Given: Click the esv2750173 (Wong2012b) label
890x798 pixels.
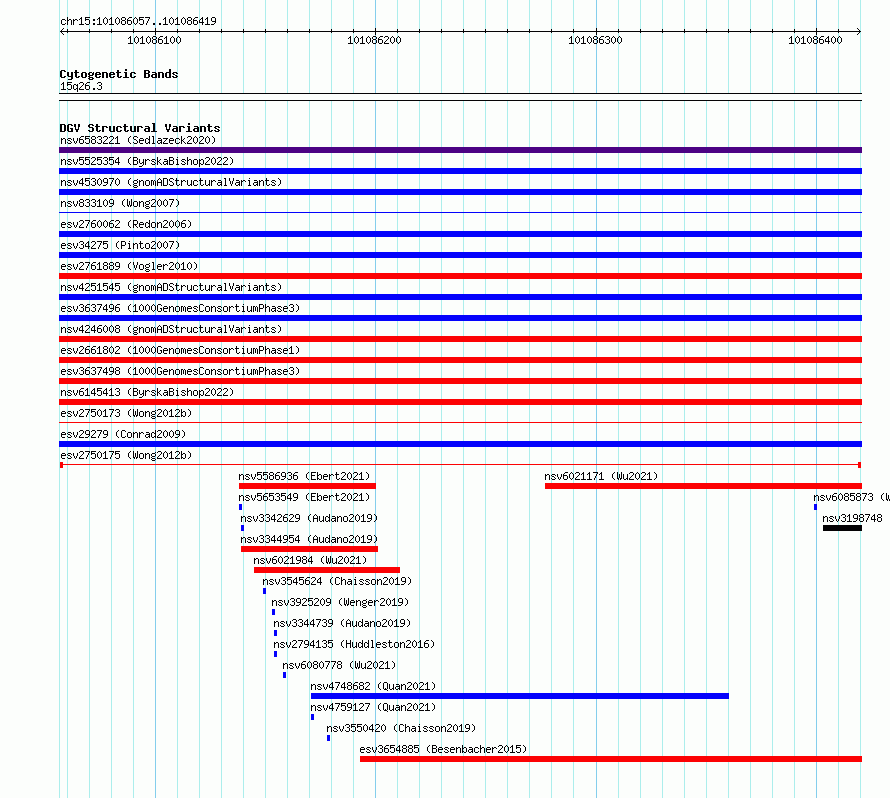Looking at the screenshot, I should pyautogui.click(x=126, y=413).
